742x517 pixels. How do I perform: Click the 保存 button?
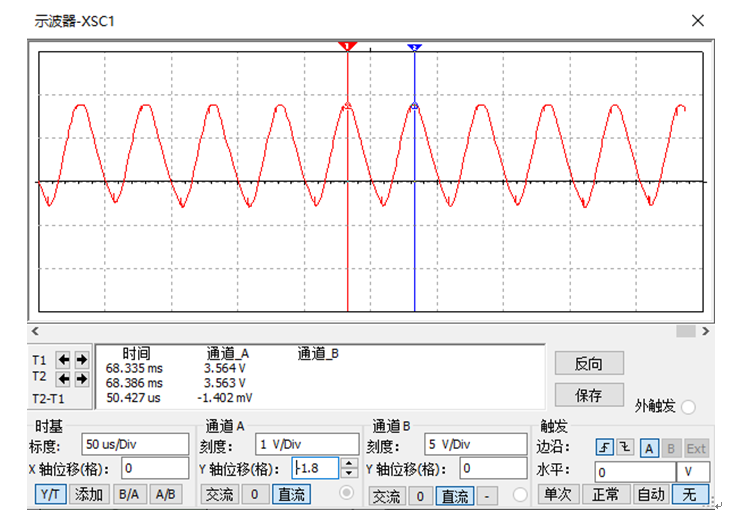[589, 394]
